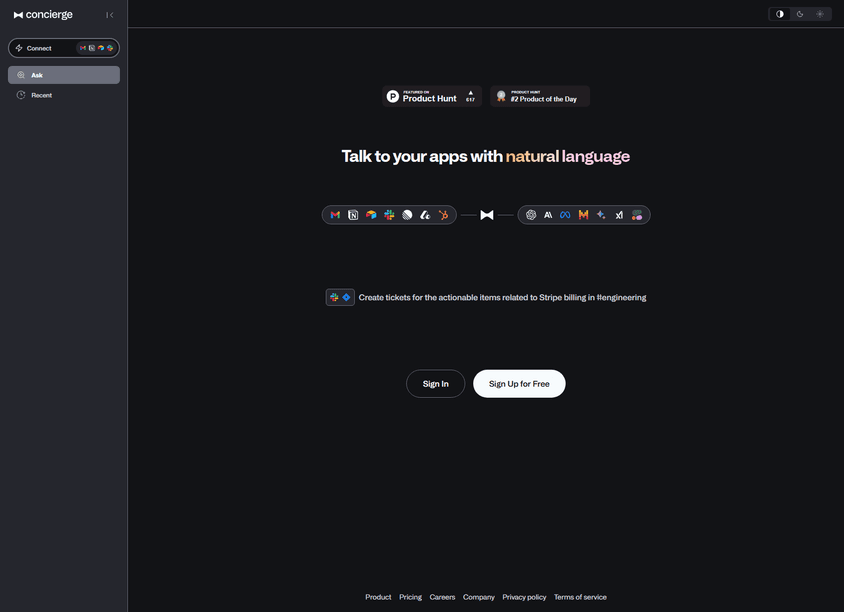
Task: Click the Notion icon in the apps strip
Action: [353, 215]
